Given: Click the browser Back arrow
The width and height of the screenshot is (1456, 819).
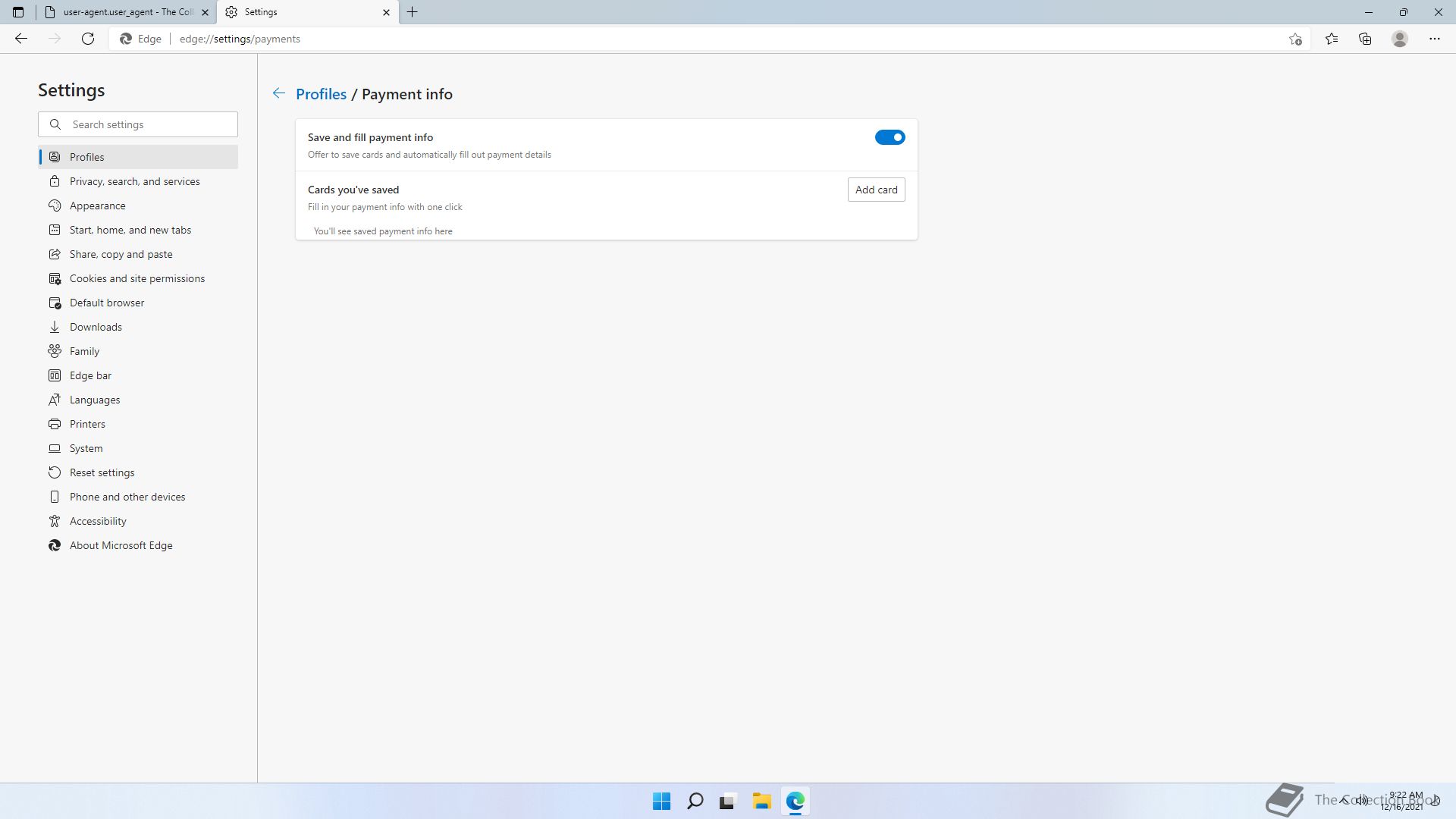Looking at the screenshot, I should coord(21,39).
